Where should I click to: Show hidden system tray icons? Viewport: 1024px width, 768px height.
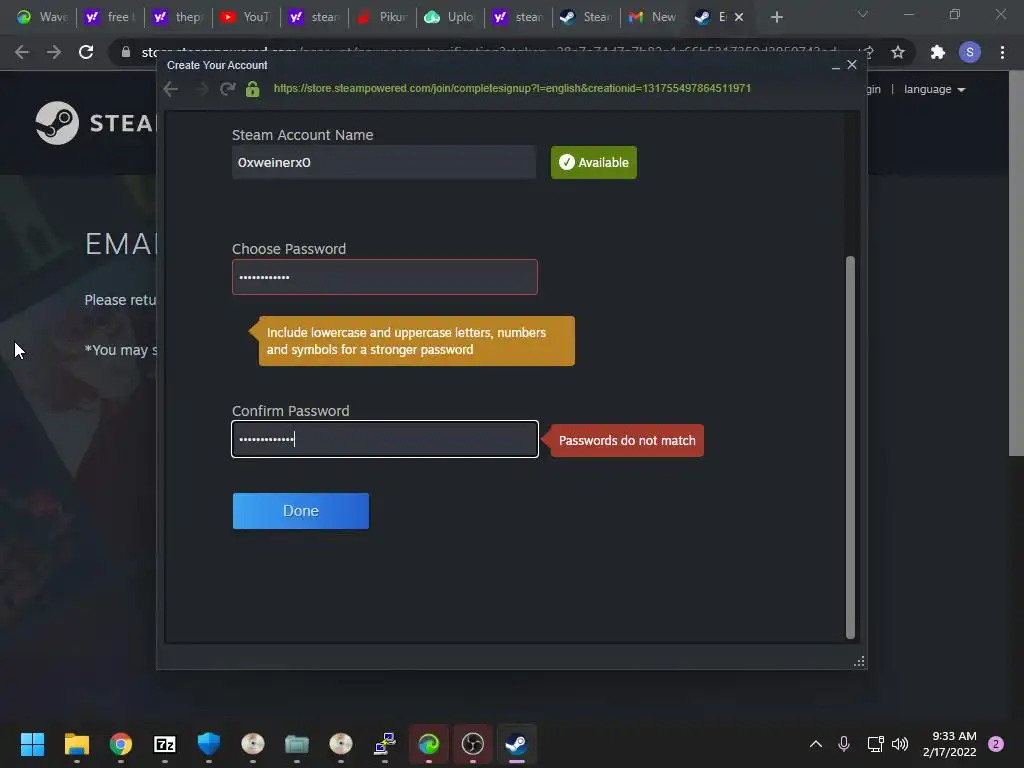point(816,744)
